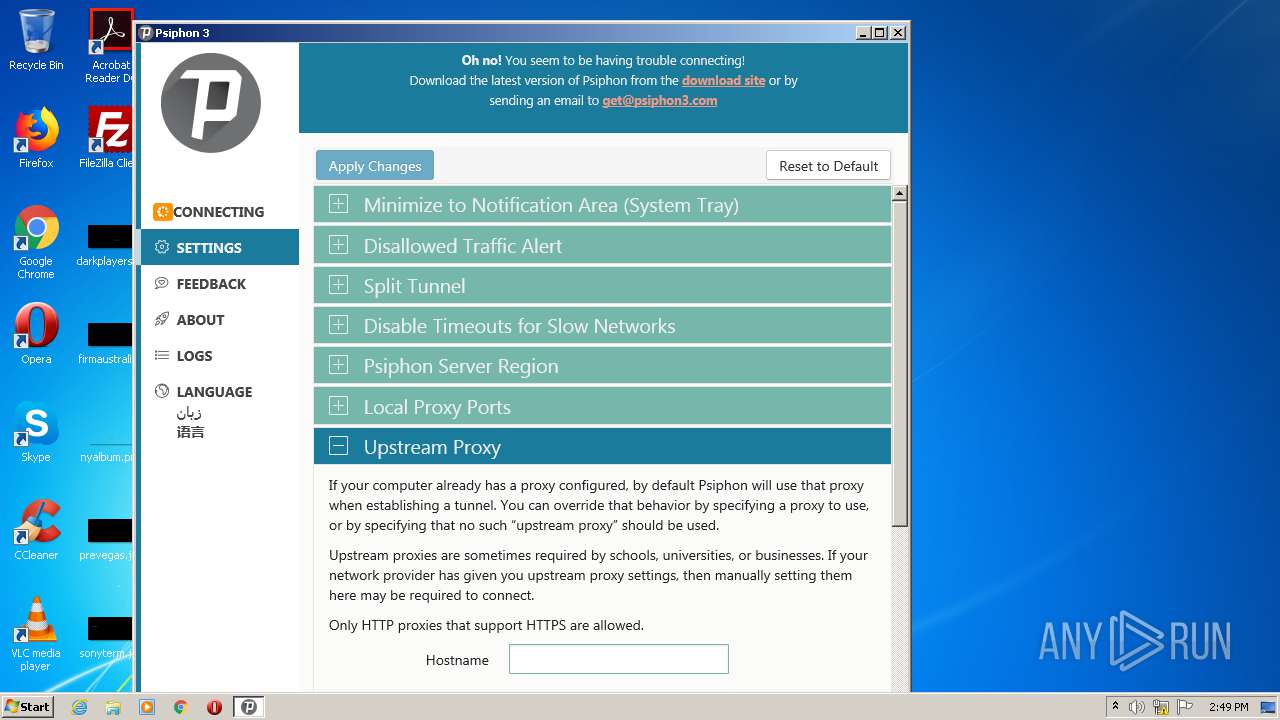Screen dimensions: 1280x720
Task: Launch Google Chrome from desktop
Action: coord(36,243)
